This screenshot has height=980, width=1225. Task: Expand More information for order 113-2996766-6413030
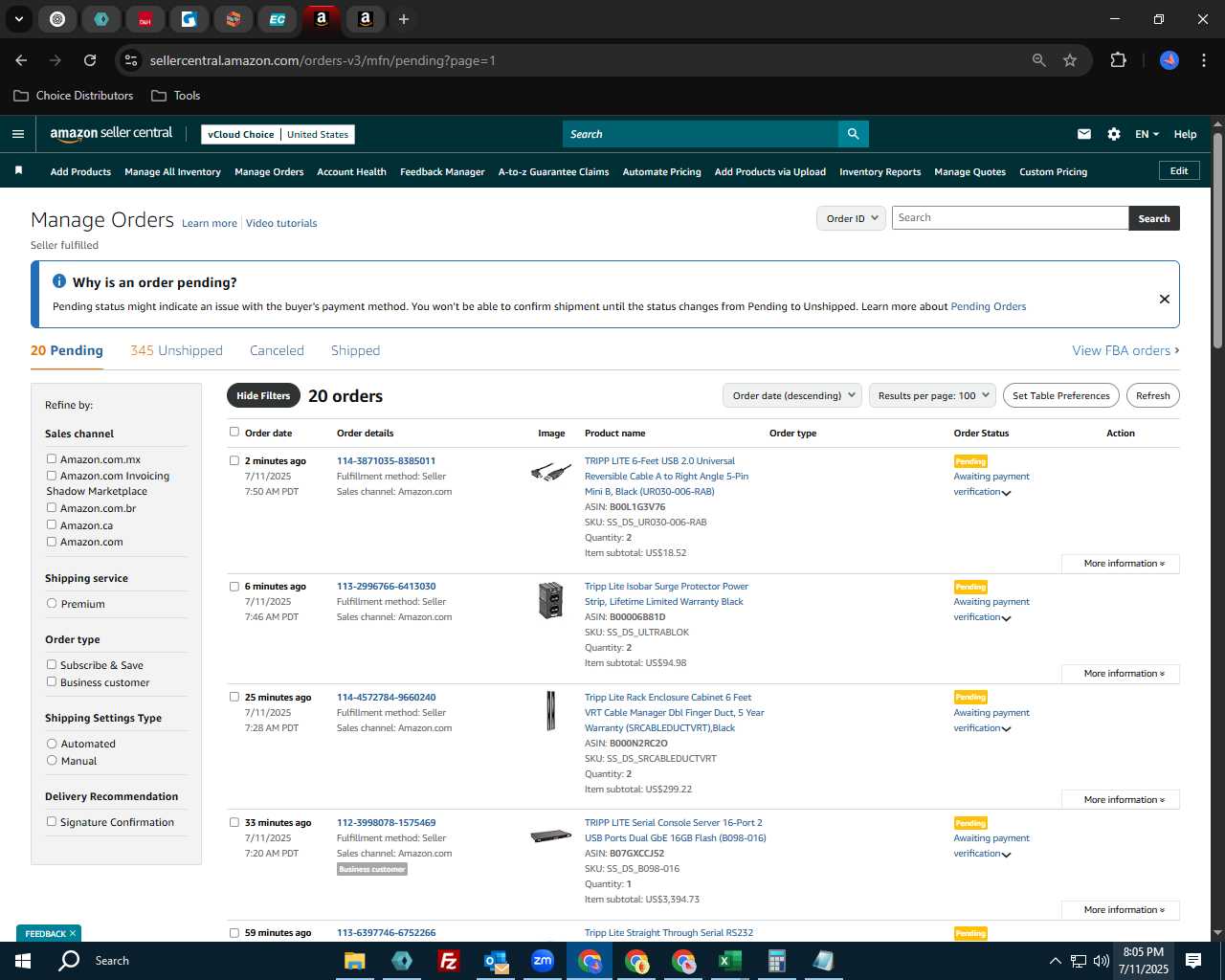click(1121, 674)
